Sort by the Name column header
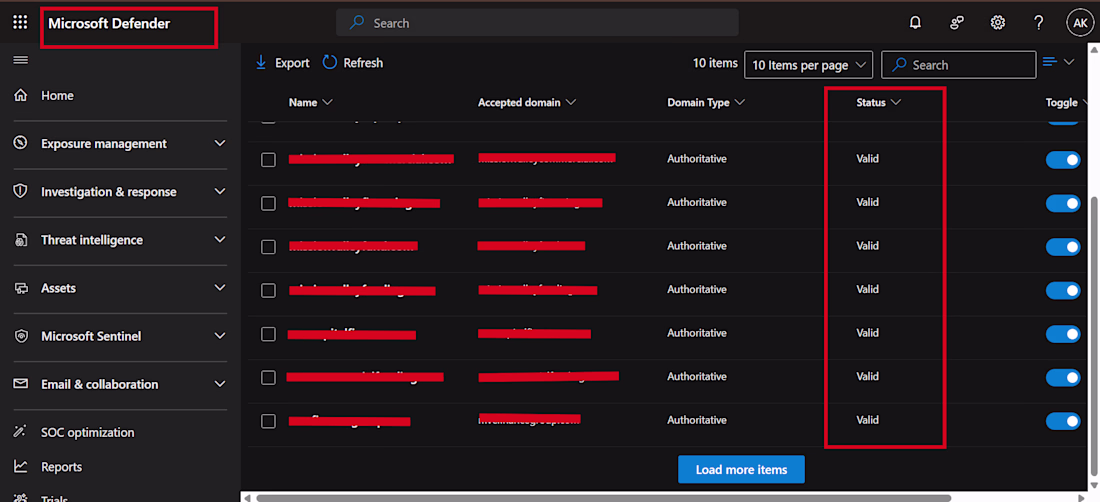This screenshot has height=502, width=1100. [x=310, y=102]
